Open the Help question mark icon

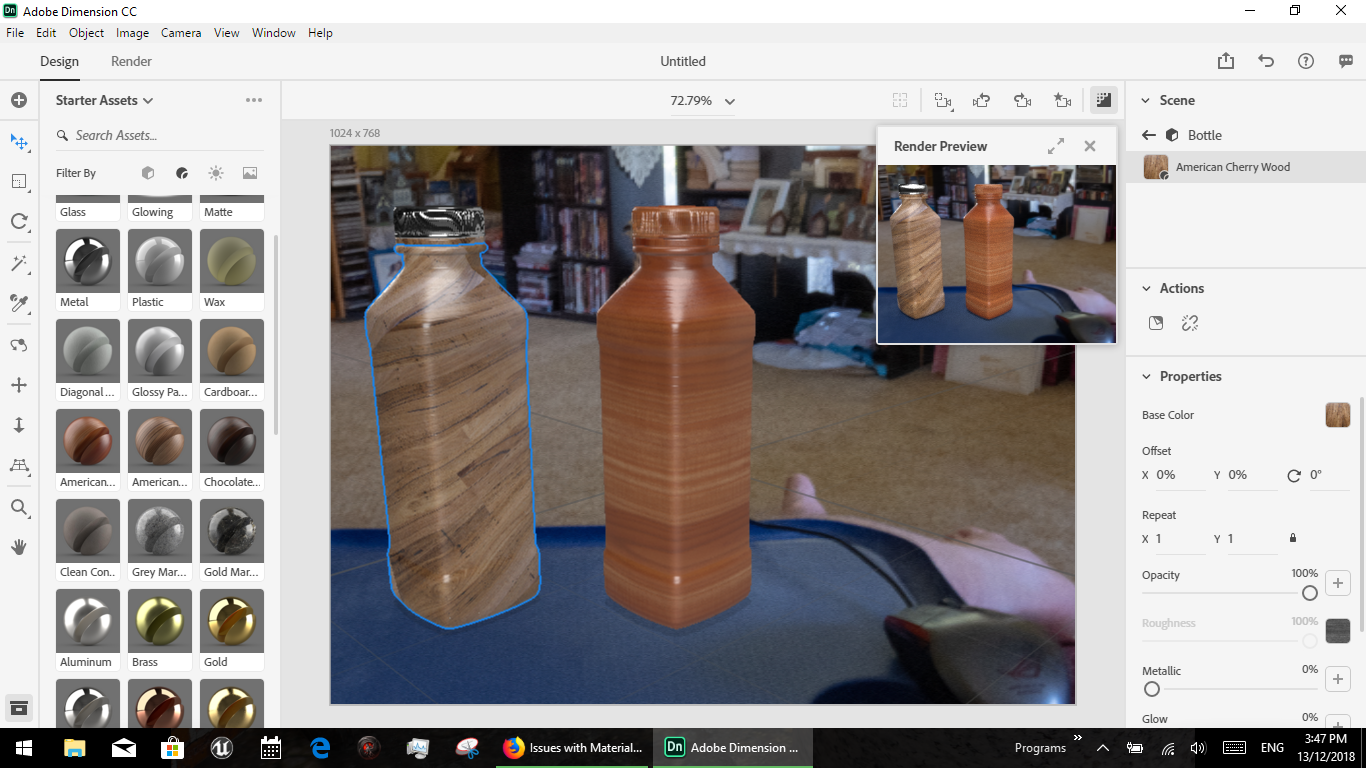click(1306, 61)
